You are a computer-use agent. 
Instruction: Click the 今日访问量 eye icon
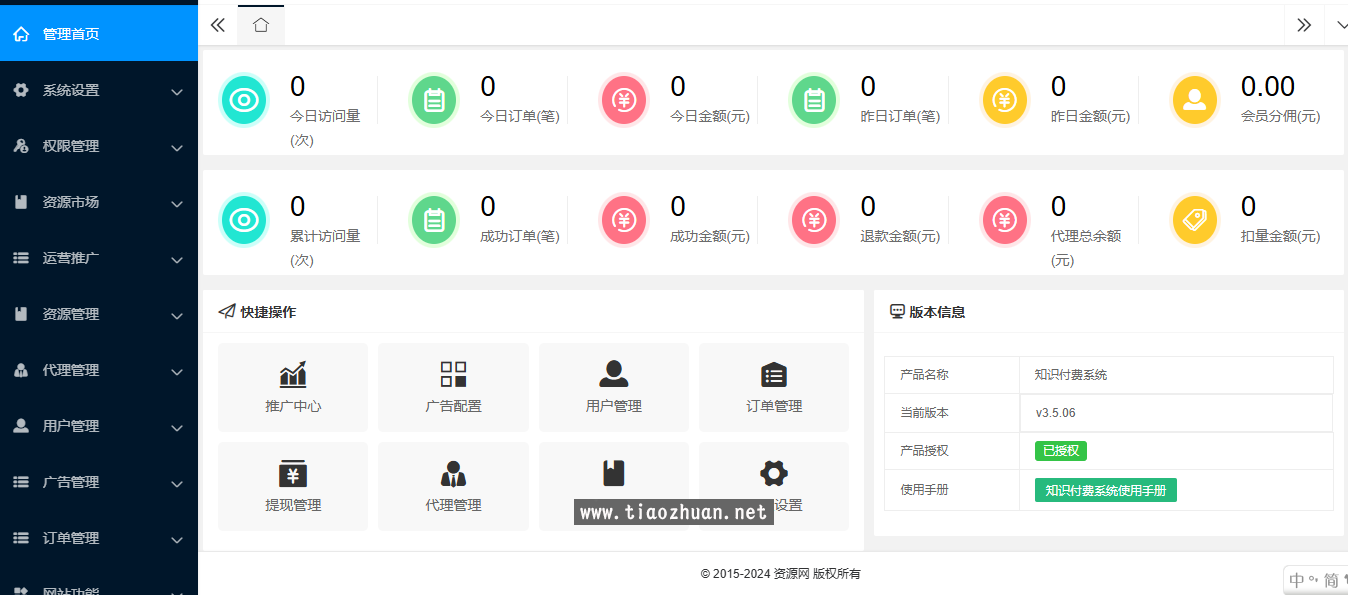[x=243, y=100]
